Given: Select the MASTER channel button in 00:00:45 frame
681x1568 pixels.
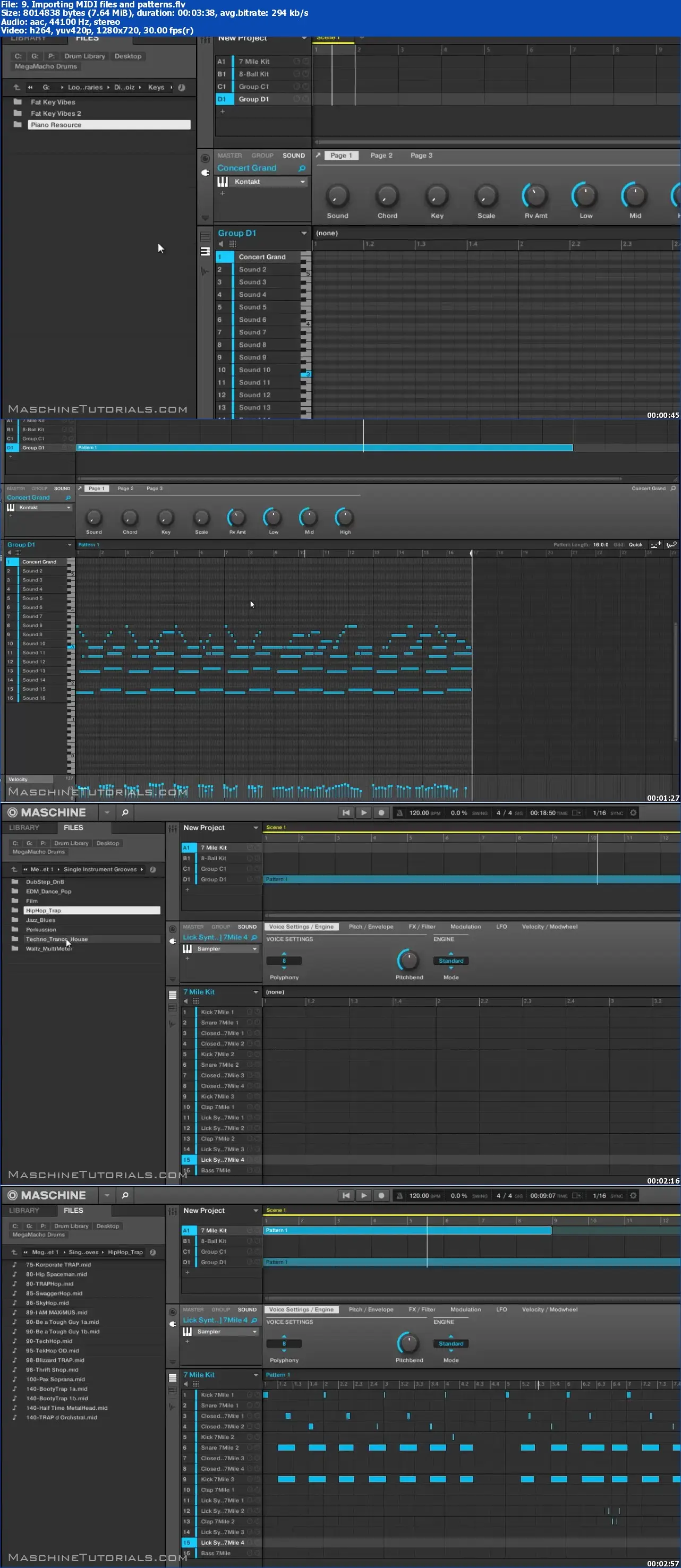Looking at the screenshot, I should click(x=229, y=155).
